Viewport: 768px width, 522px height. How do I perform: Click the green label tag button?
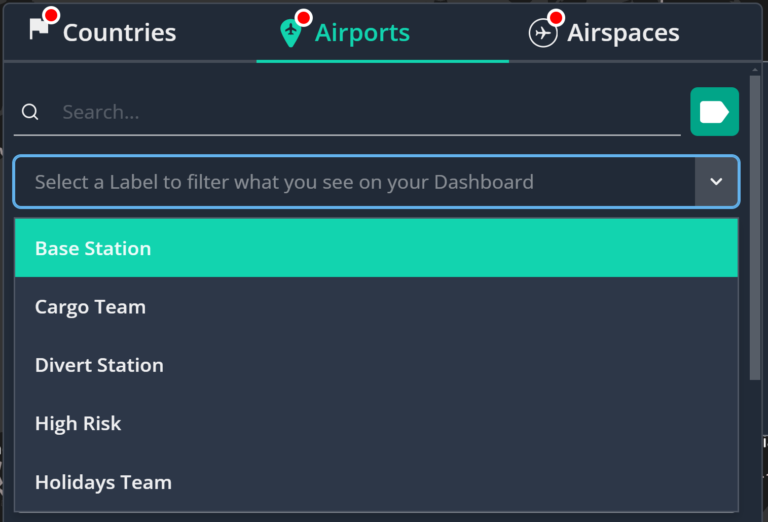click(x=714, y=112)
